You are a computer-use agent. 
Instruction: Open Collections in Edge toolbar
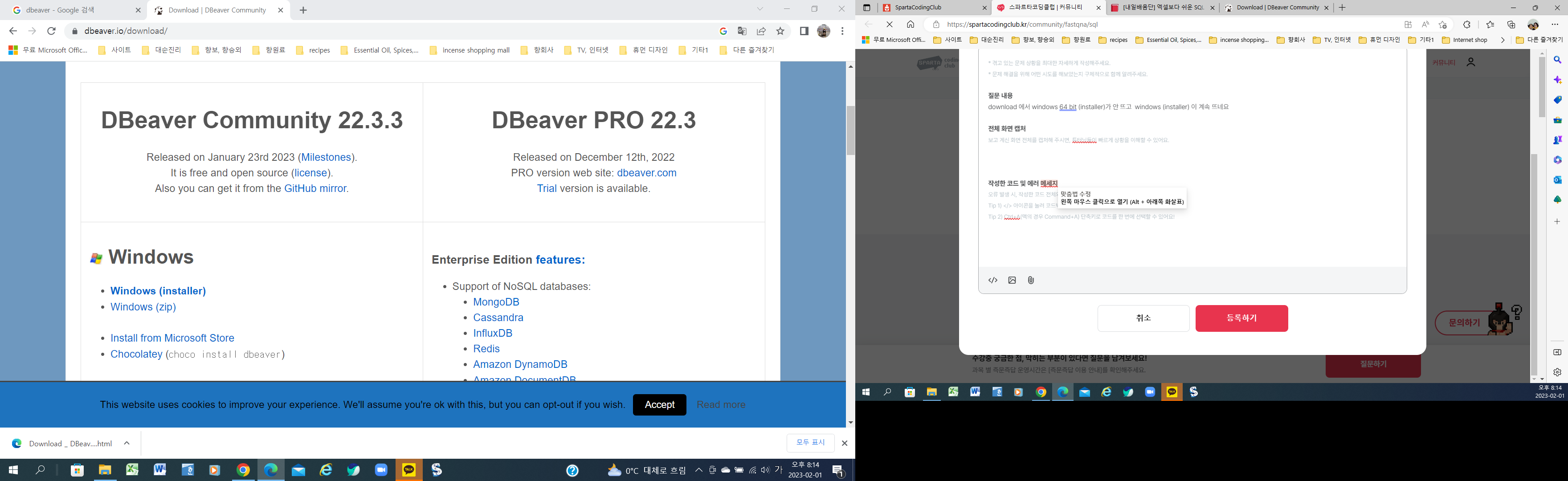pos(1511,24)
